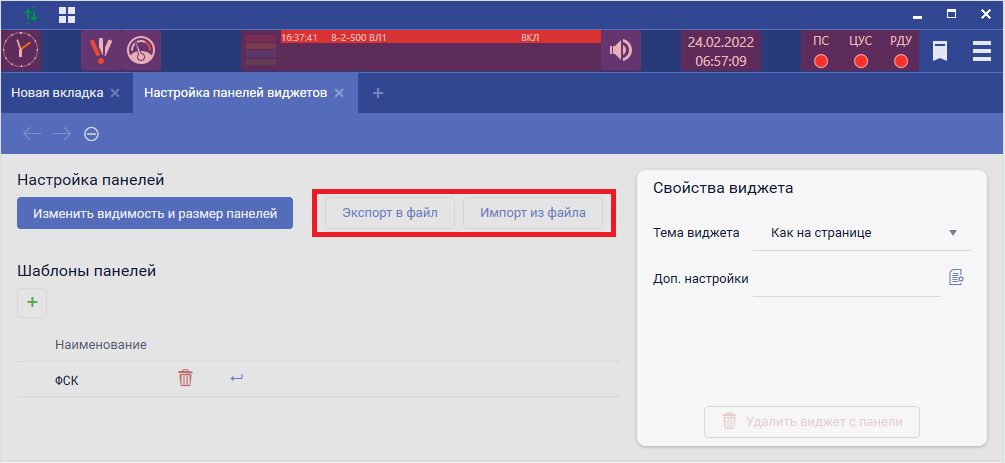1005x463 pixels.
Task: Click Изменить видимость и размер панелей button
Action: [155, 213]
